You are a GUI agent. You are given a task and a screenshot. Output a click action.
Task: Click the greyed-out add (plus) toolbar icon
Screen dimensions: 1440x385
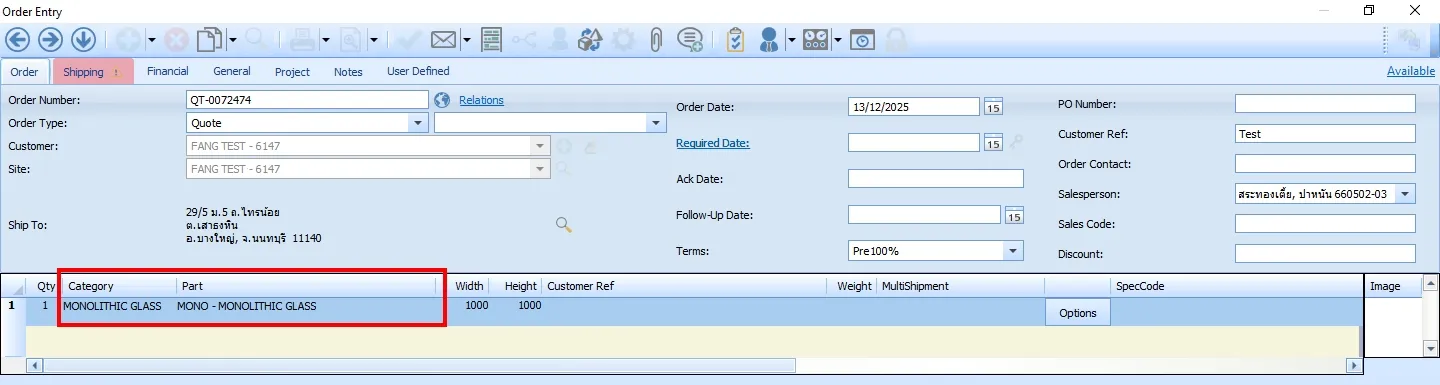coord(128,40)
